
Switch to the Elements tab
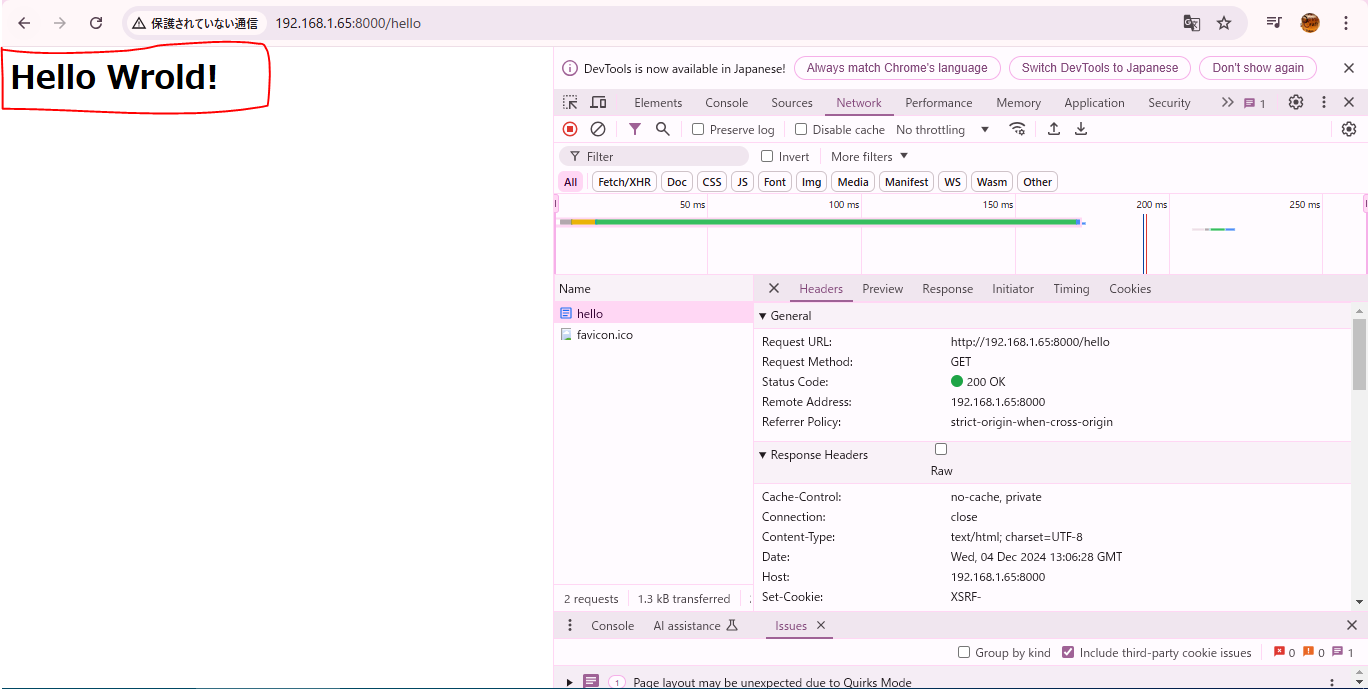[x=658, y=102]
